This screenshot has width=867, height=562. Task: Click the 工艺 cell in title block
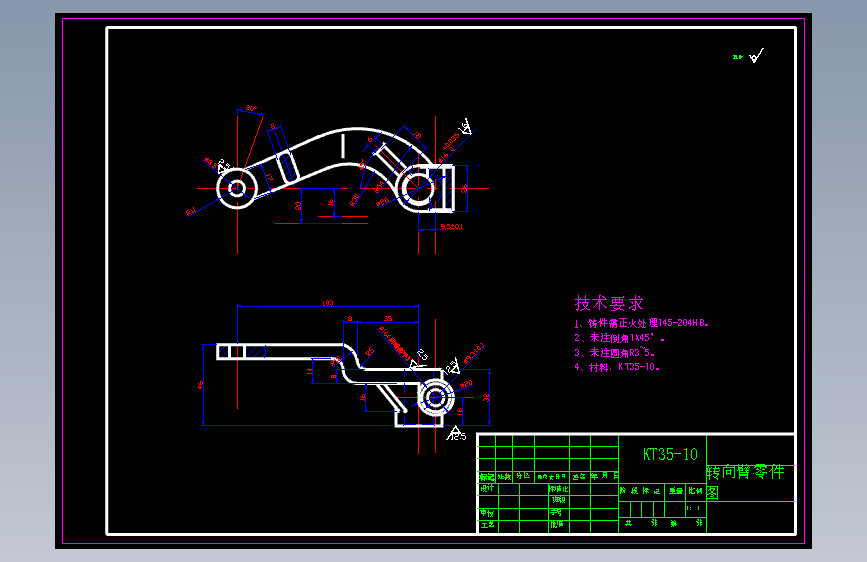[487, 525]
